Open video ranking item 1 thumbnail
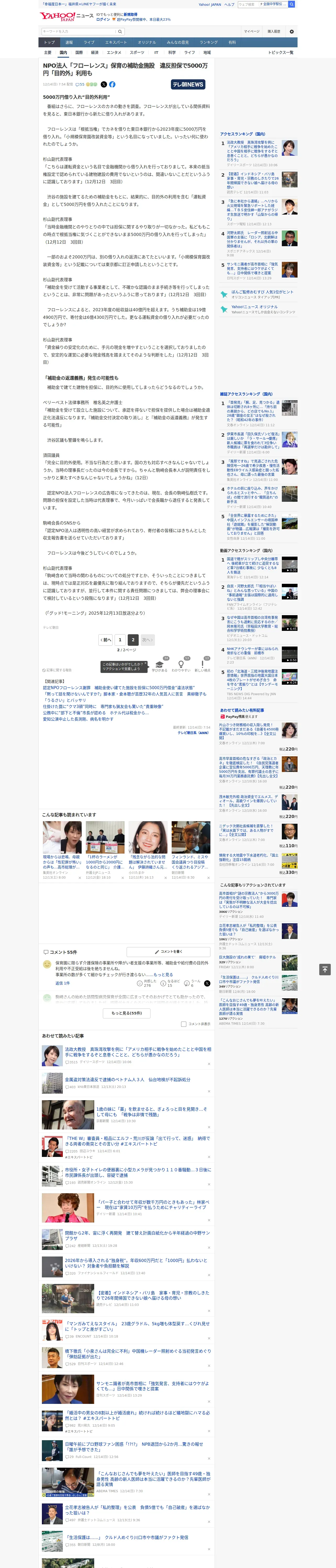This screenshot has height=1568, width=336. [x=290, y=564]
